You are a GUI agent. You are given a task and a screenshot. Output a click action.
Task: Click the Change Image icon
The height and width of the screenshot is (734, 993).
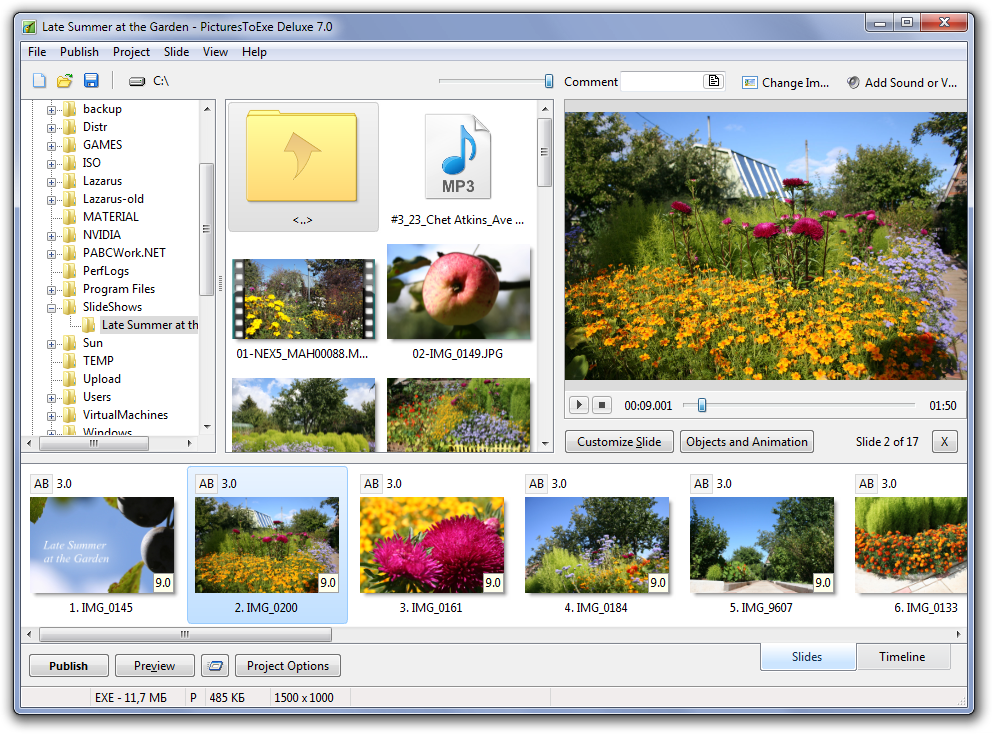pos(750,82)
